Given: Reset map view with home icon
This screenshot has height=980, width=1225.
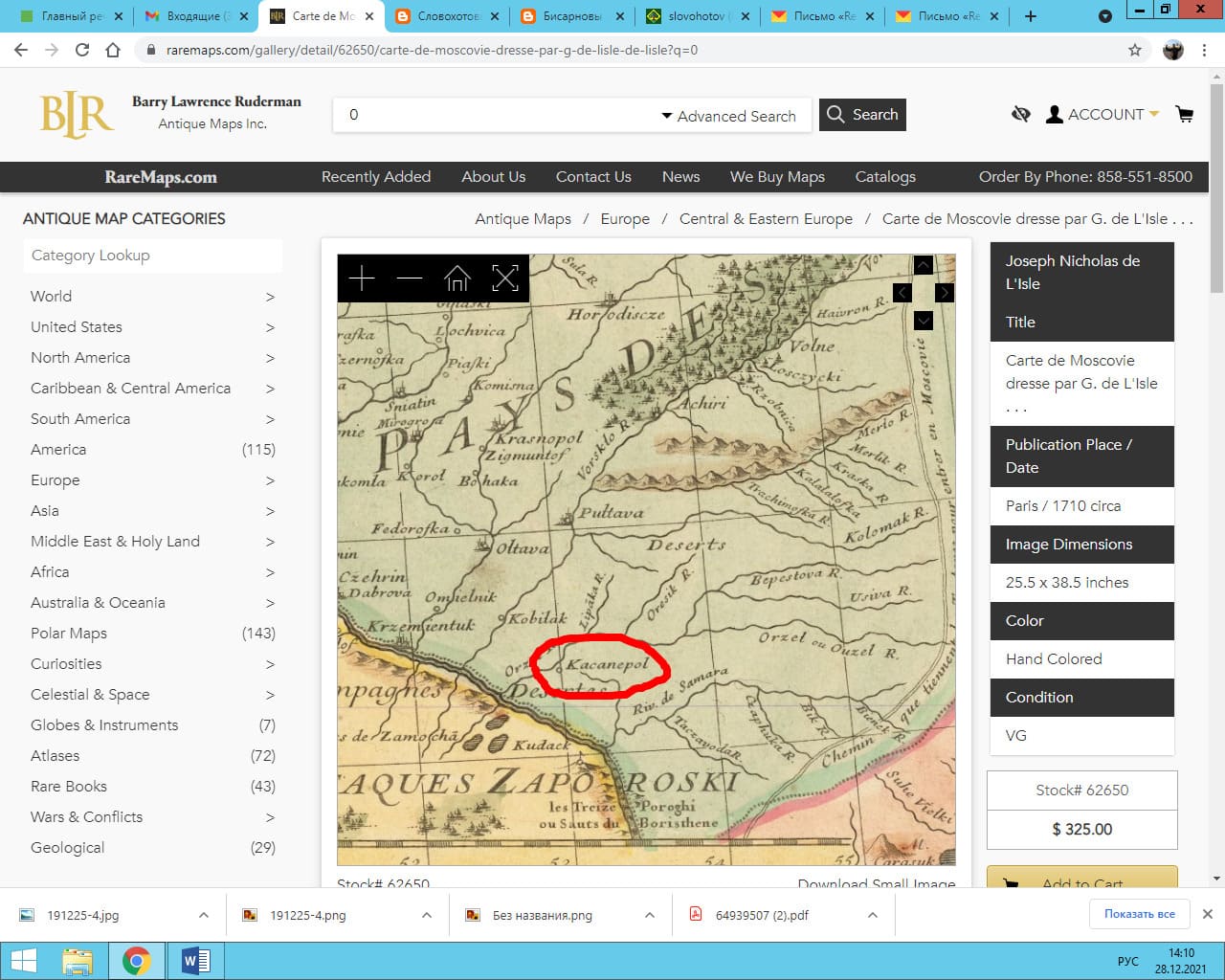Looking at the screenshot, I should point(457,278).
